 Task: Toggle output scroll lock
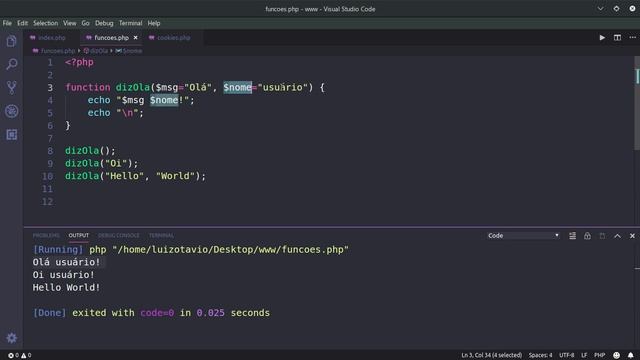coord(587,236)
